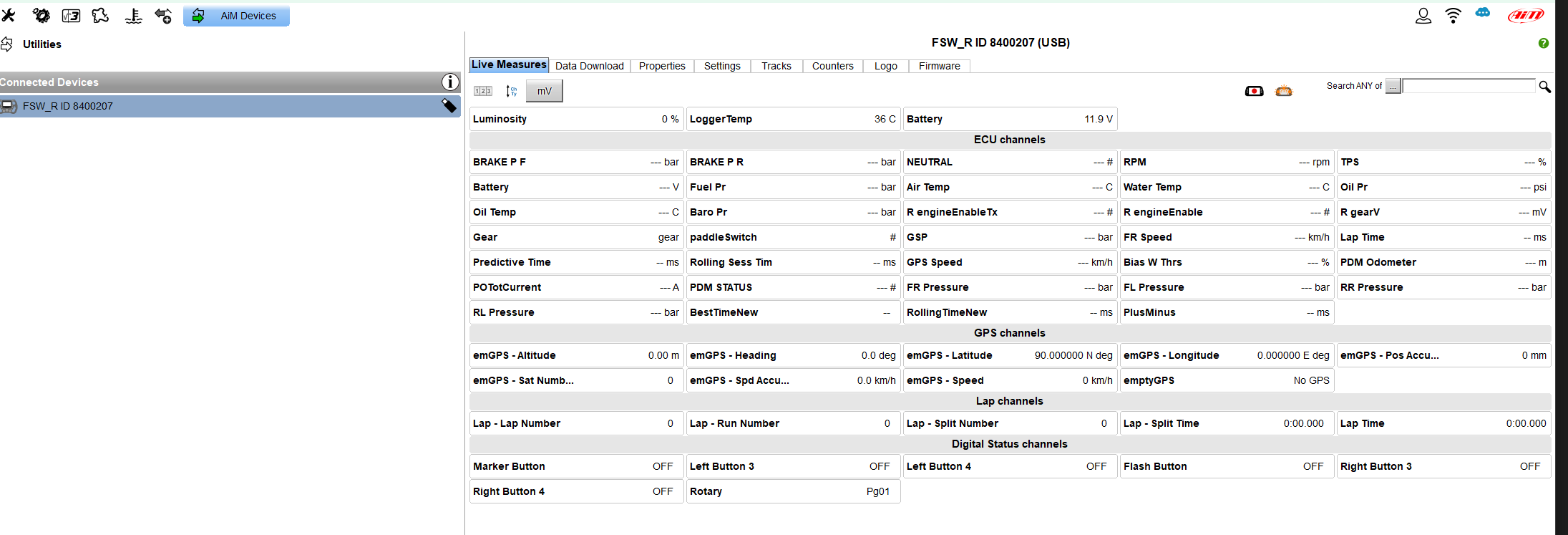Toggle the mV display button
This screenshot has height=535, width=1568.
click(544, 91)
